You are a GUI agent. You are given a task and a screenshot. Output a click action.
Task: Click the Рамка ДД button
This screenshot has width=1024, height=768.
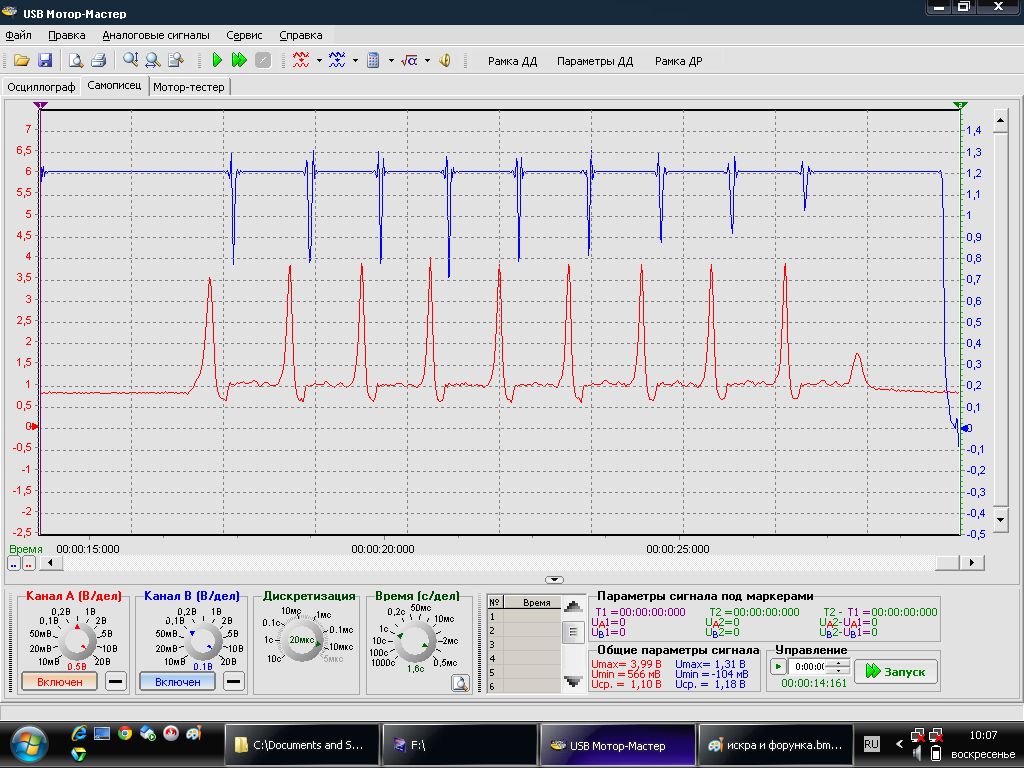coord(513,61)
